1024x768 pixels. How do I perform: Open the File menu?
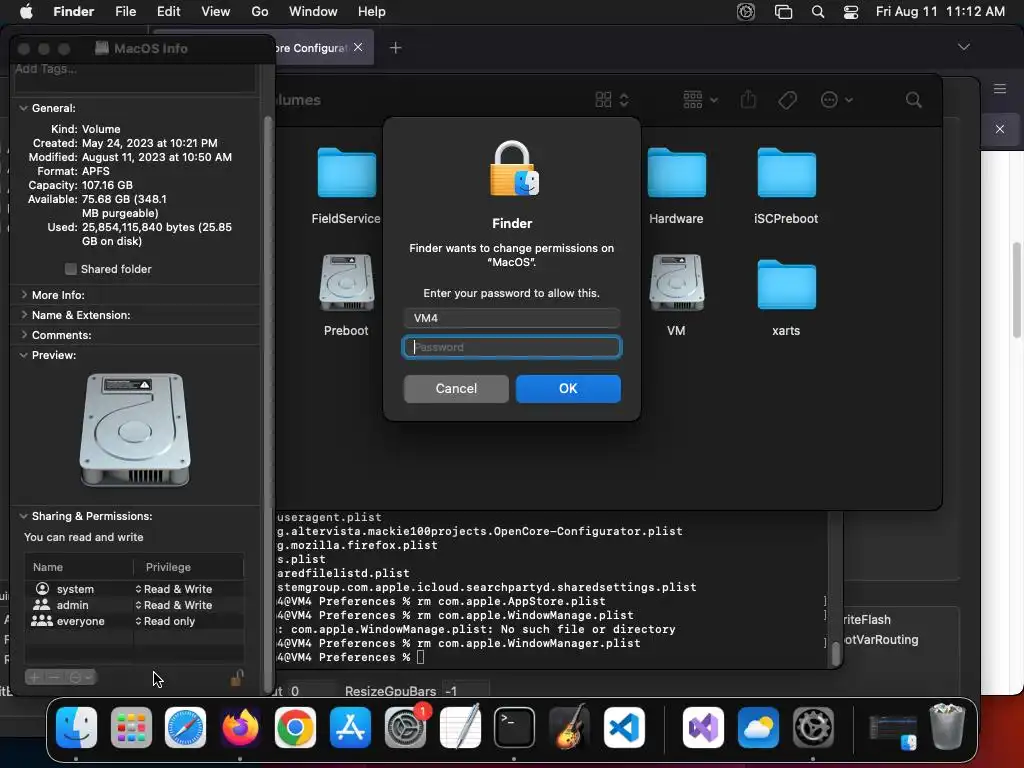point(125,12)
